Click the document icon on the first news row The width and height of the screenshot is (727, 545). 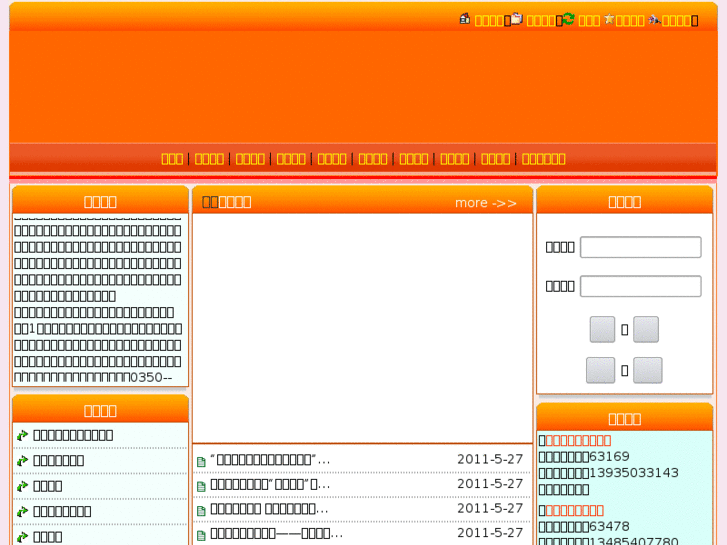point(201,462)
